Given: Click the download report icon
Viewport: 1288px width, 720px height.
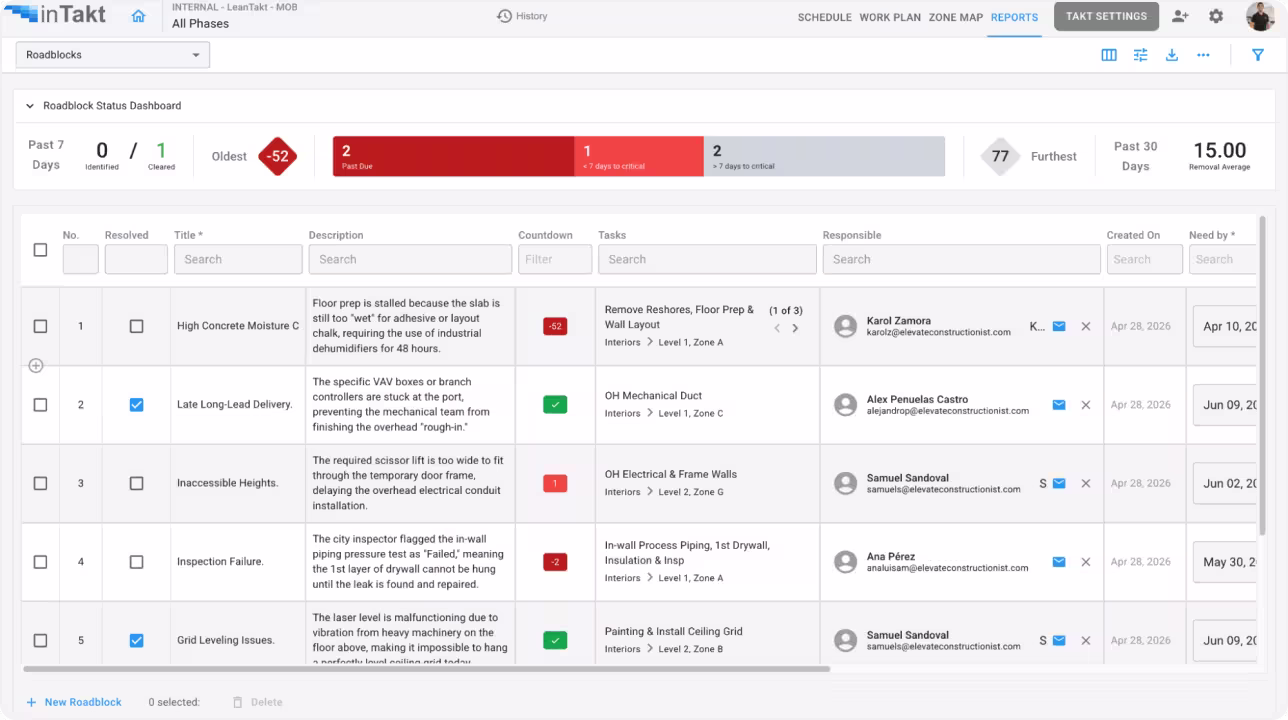Looking at the screenshot, I should point(1171,55).
